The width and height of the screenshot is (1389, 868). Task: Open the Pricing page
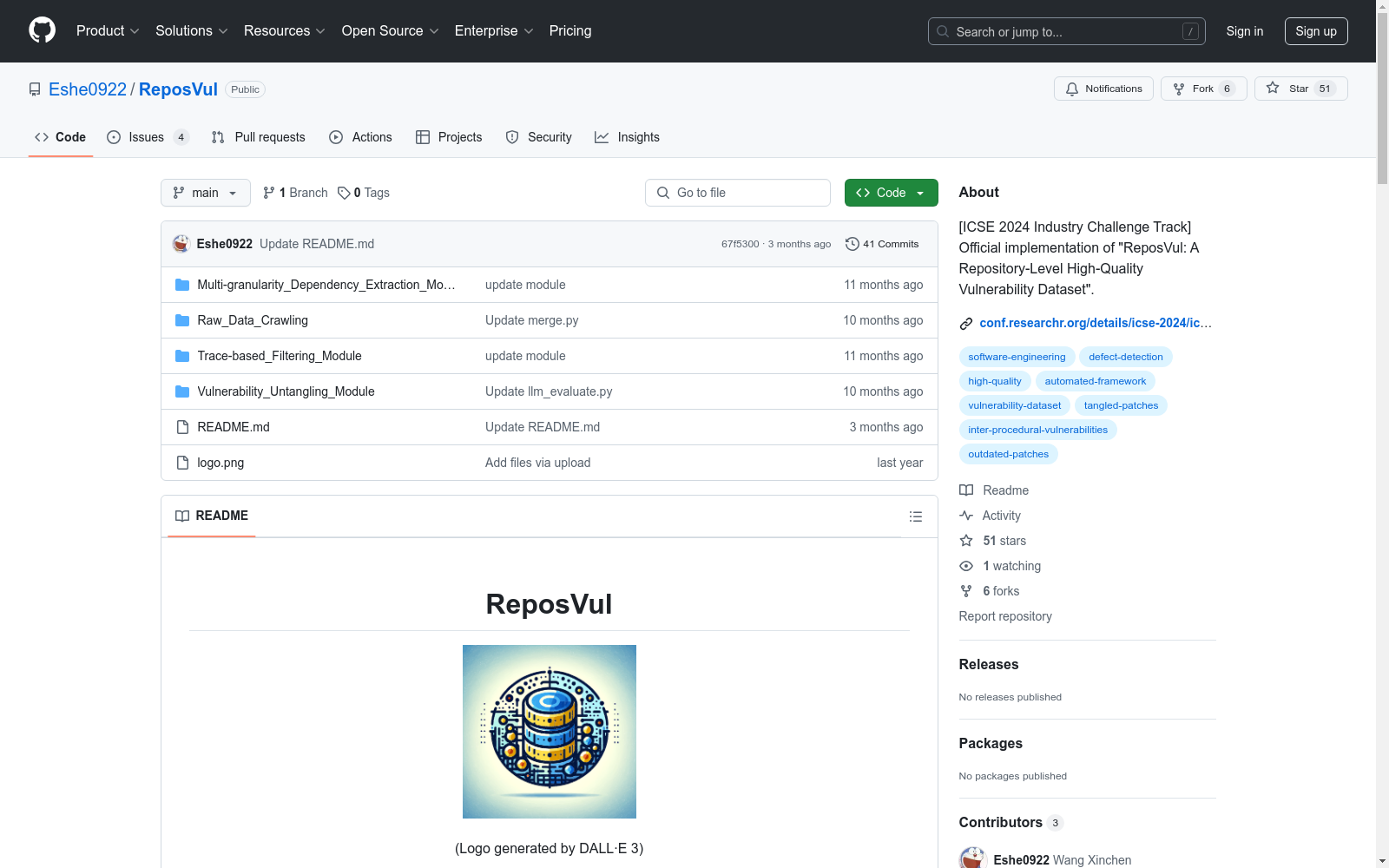pos(570,31)
